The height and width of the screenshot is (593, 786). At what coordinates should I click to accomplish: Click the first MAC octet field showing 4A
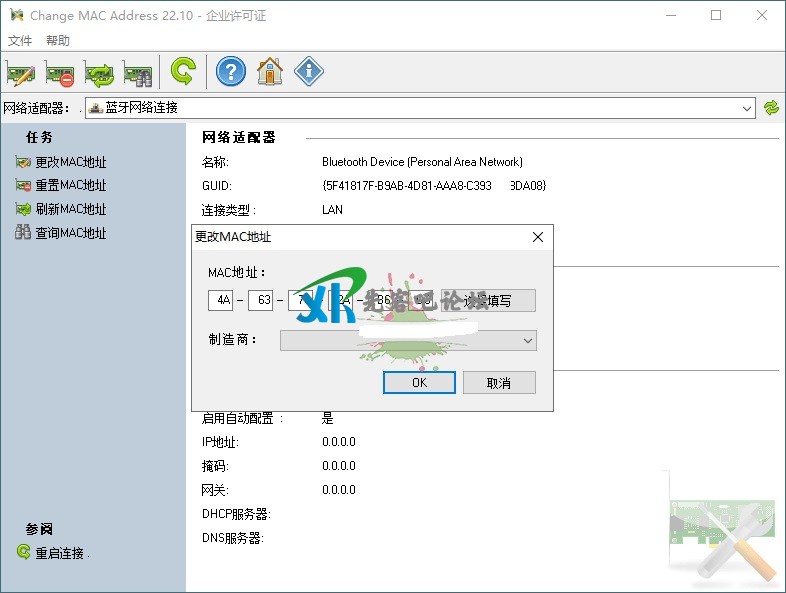pos(220,300)
